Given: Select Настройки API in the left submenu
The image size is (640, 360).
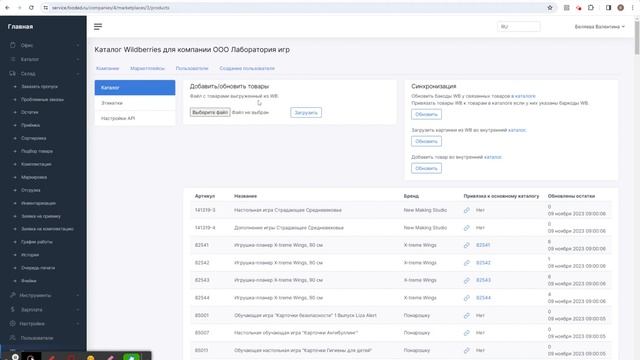Looking at the screenshot, I should (x=135, y=118).
